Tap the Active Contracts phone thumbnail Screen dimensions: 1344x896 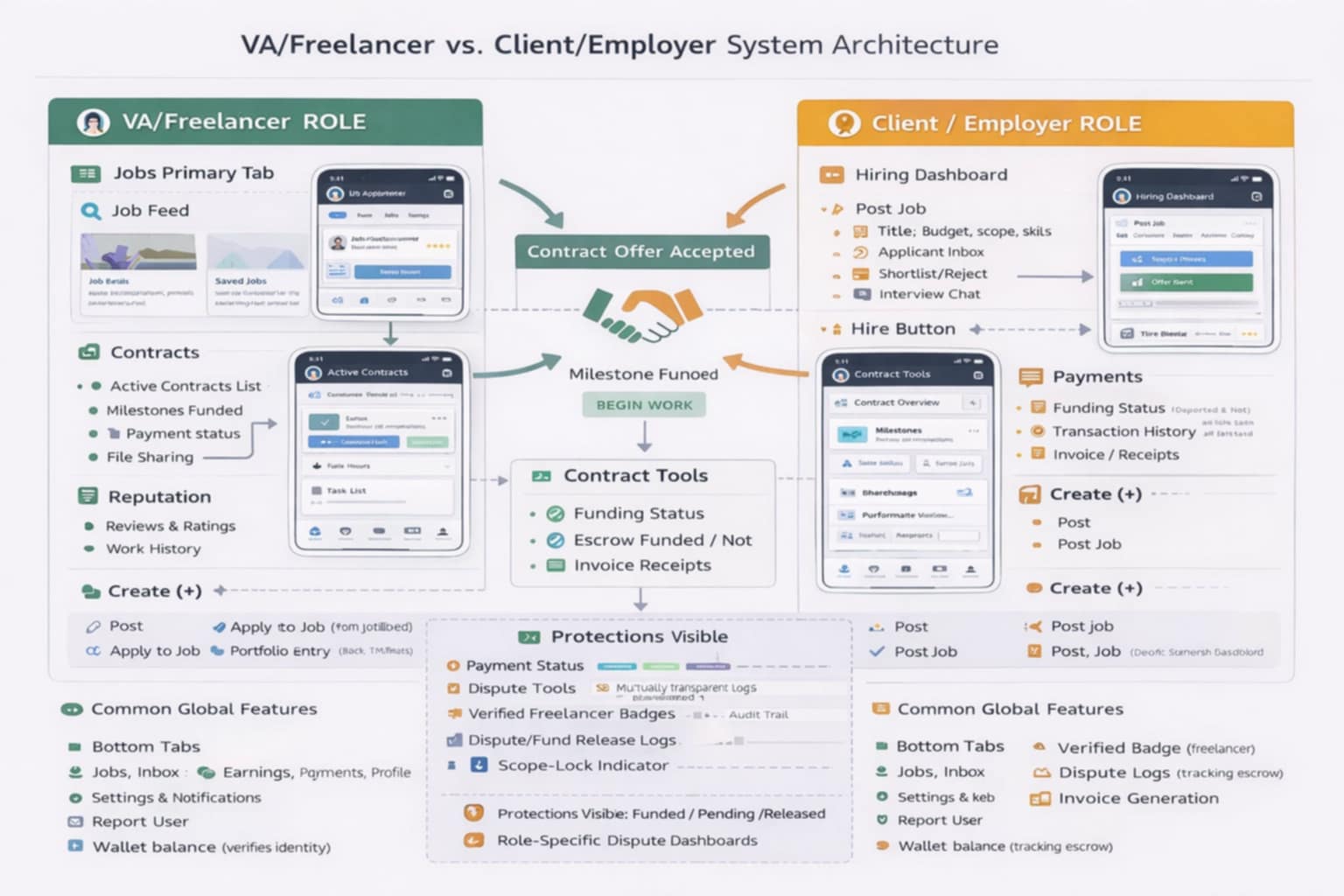click(x=378, y=451)
